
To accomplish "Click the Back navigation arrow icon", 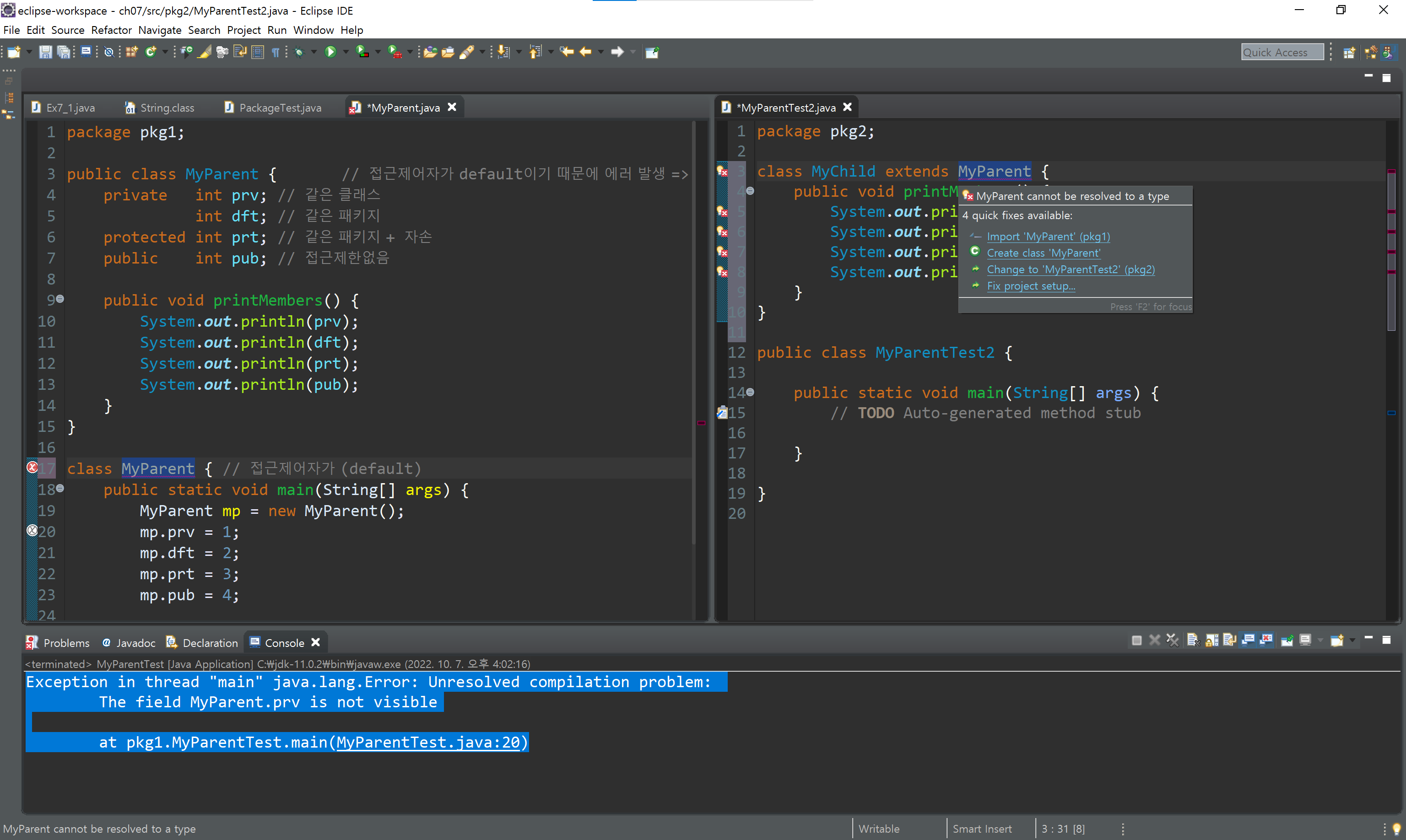I will point(585,52).
